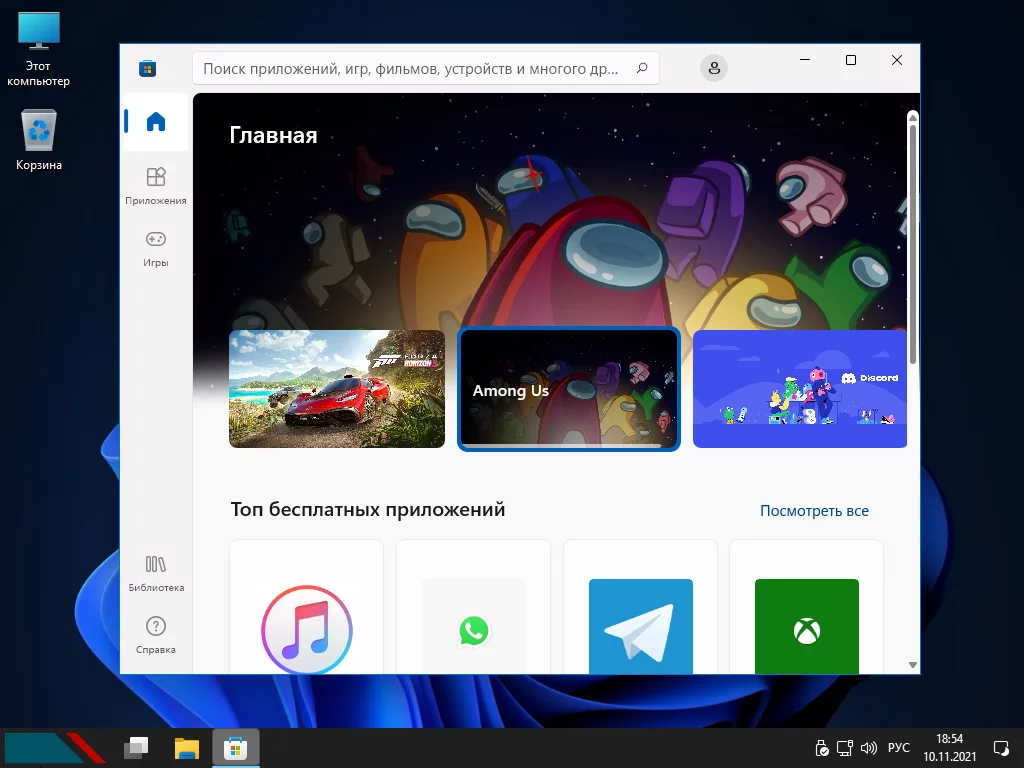Click the scrollbar up arrow
Viewport: 1024px width, 768px height.
pos(912,116)
